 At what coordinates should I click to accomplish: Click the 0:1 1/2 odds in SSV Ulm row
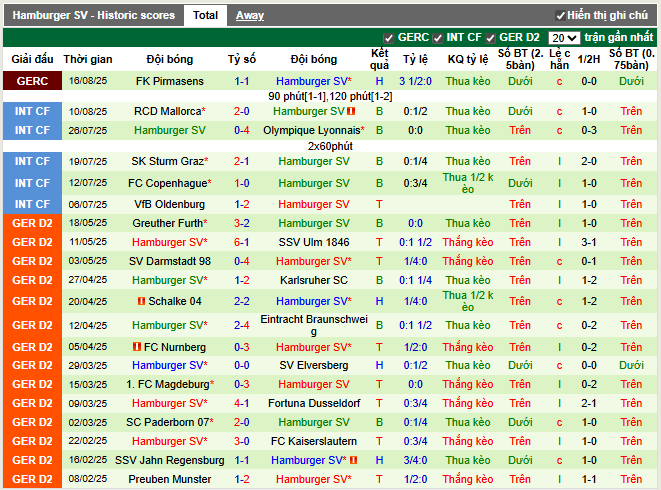click(x=415, y=242)
